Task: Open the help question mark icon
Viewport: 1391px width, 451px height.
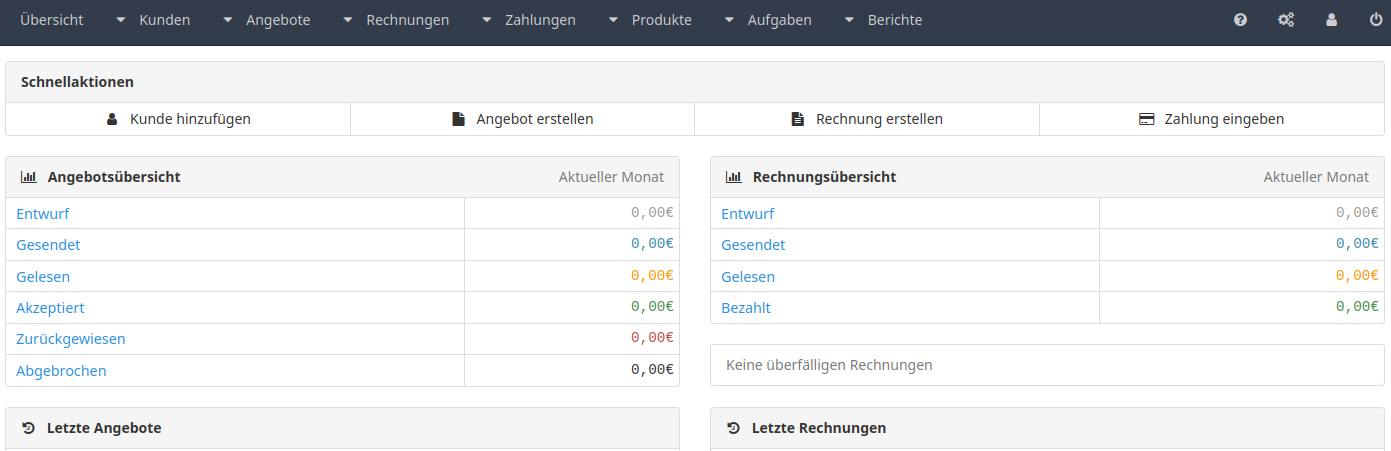Action: point(1240,20)
